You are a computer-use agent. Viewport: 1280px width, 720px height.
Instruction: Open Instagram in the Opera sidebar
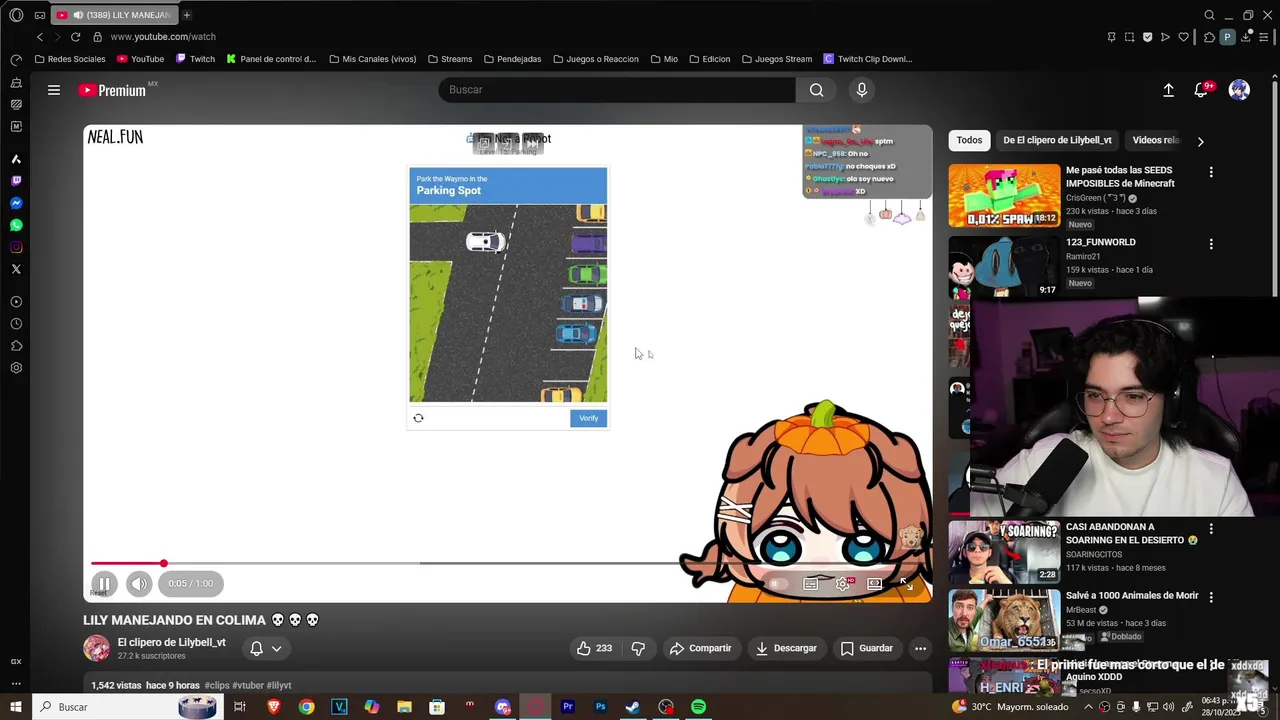16,247
